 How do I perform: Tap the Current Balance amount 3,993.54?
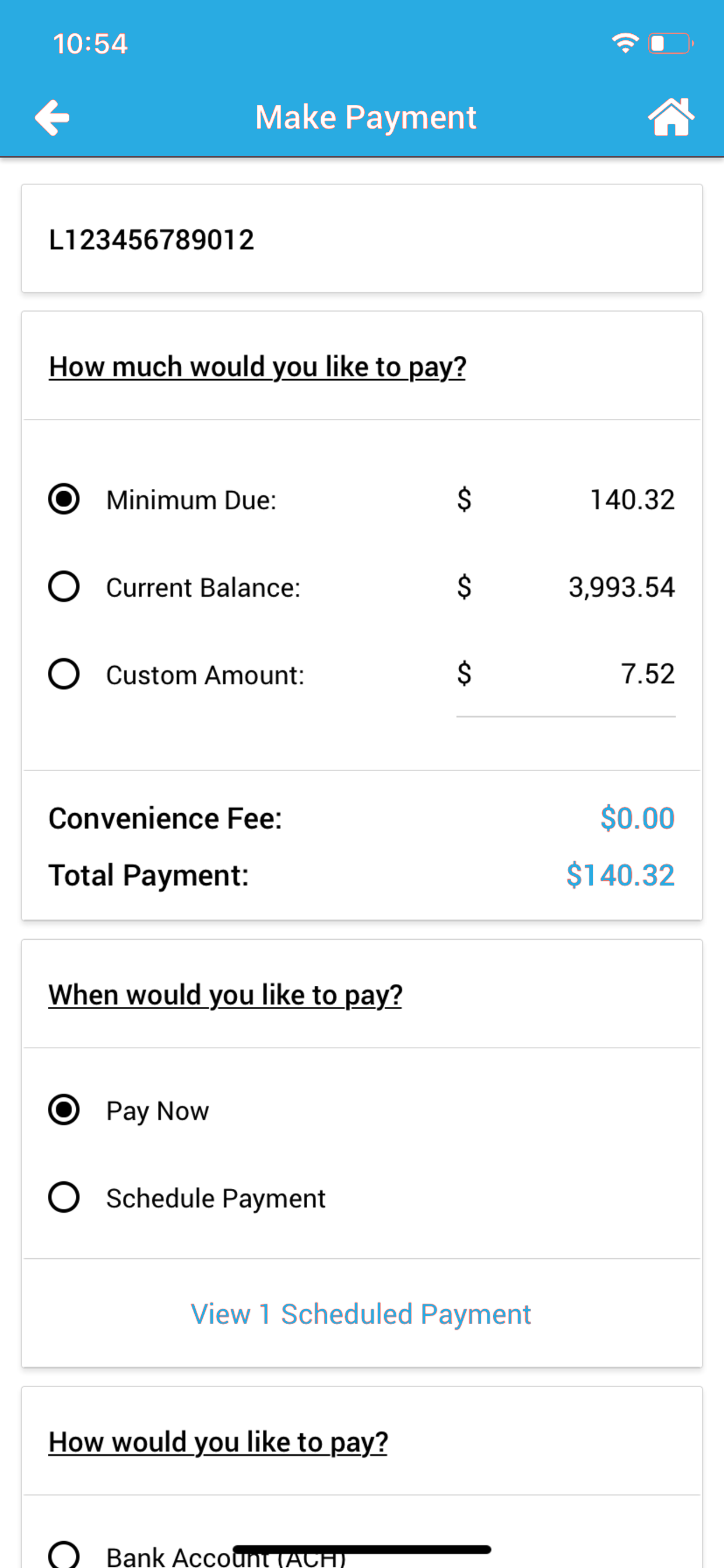[x=622, y=587]
